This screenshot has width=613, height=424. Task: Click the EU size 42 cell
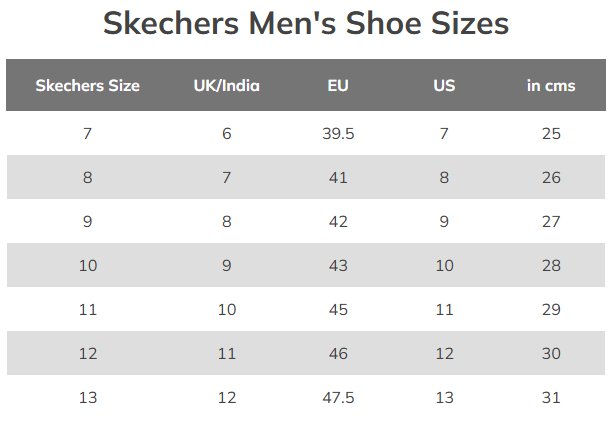[x=338, y=222]
